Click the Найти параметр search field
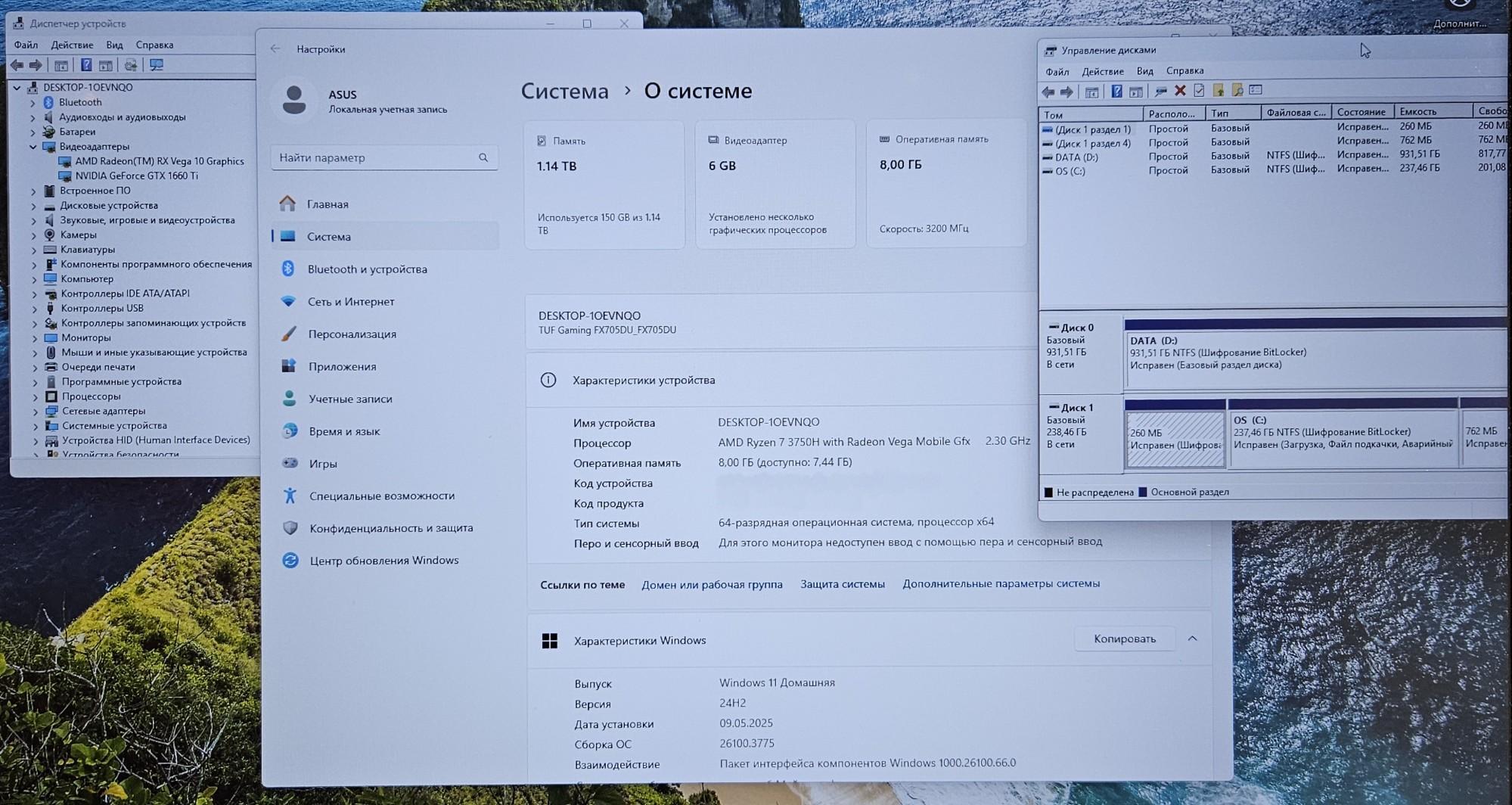Screen dimensions: 1512x805 (384, 157)
